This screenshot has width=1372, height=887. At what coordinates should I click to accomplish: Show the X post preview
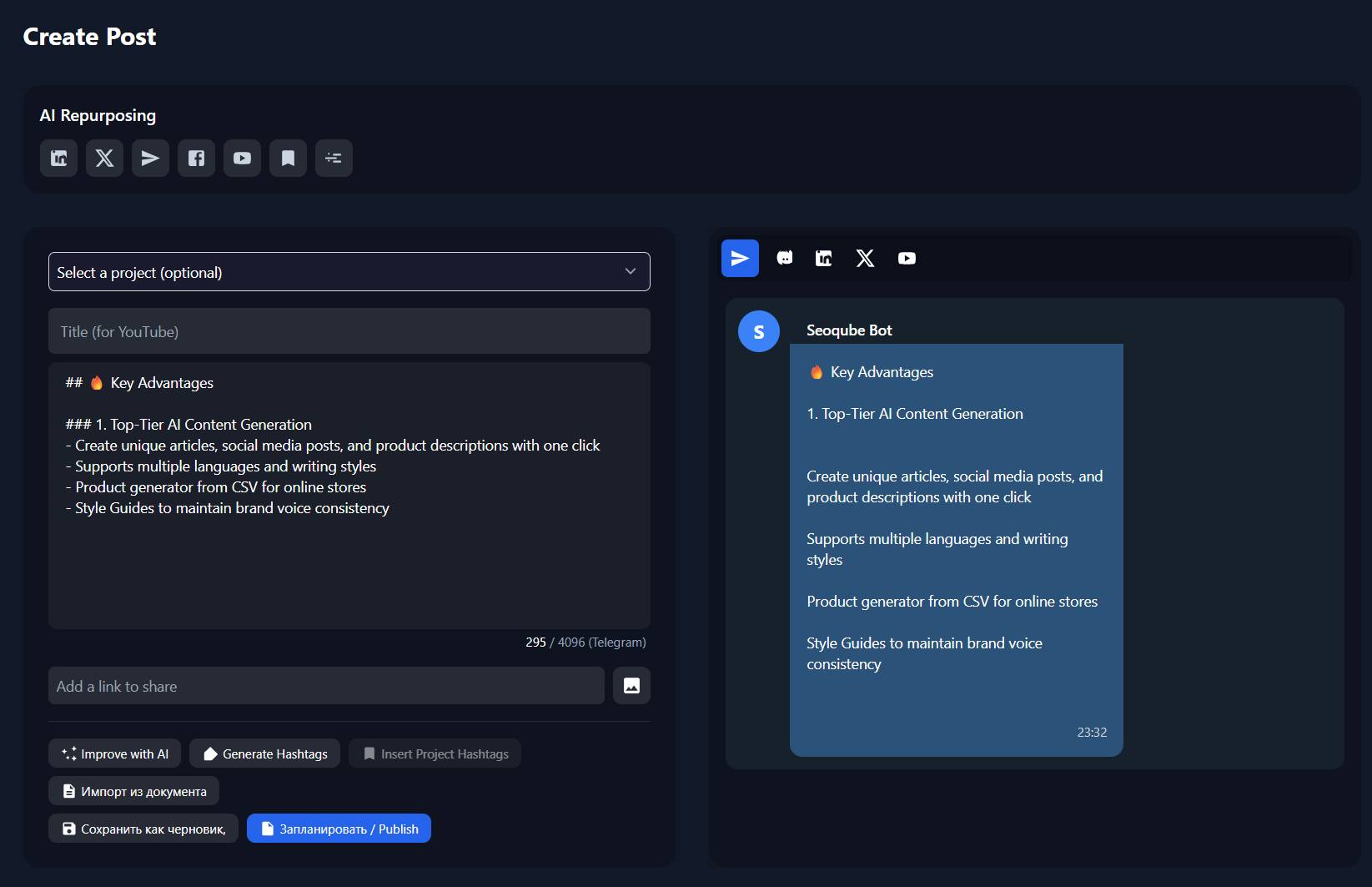(x=865, y=258)
